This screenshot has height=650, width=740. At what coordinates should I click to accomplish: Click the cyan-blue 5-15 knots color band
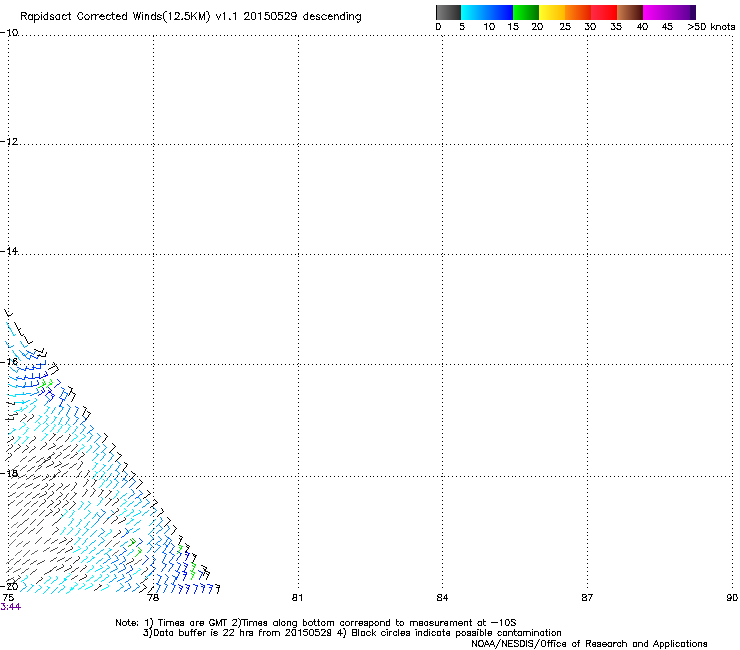pos(487,12)
